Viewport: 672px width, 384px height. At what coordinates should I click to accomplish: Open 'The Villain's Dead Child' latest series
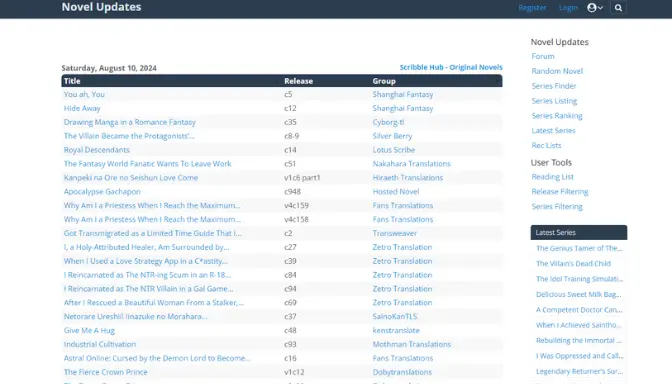point(573,264)
